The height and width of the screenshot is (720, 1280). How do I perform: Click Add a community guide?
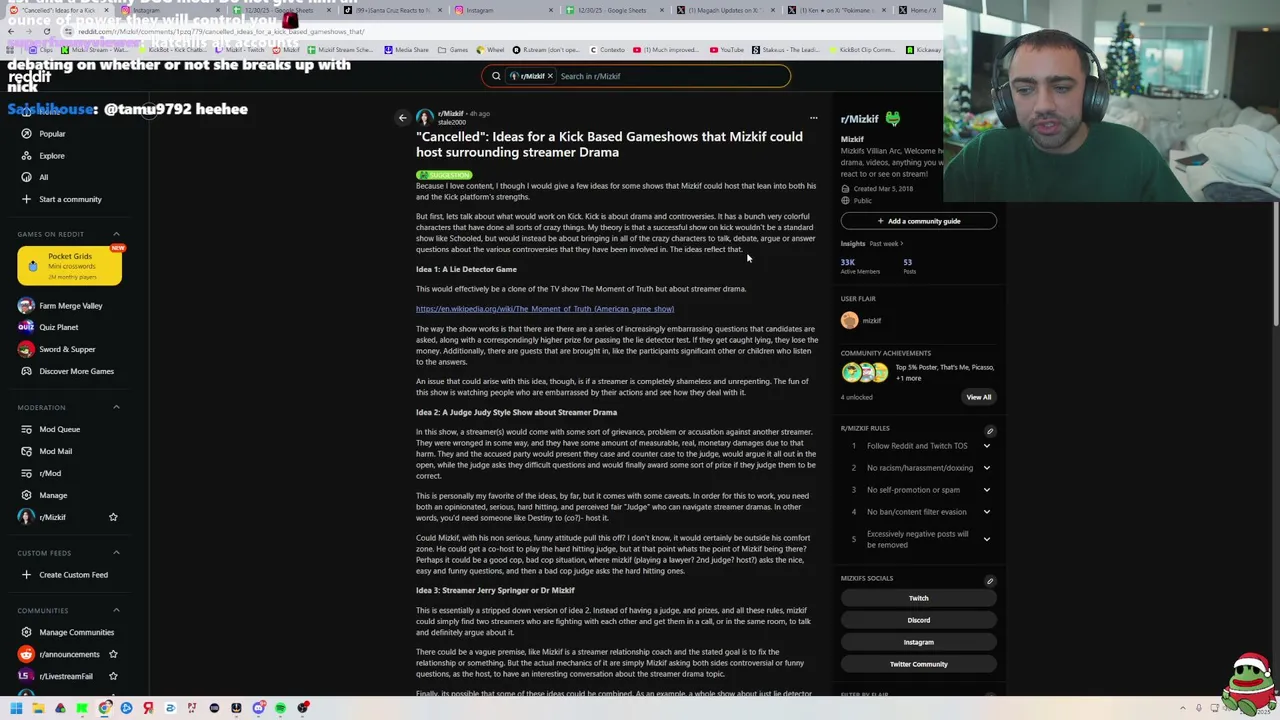point(918,221)
